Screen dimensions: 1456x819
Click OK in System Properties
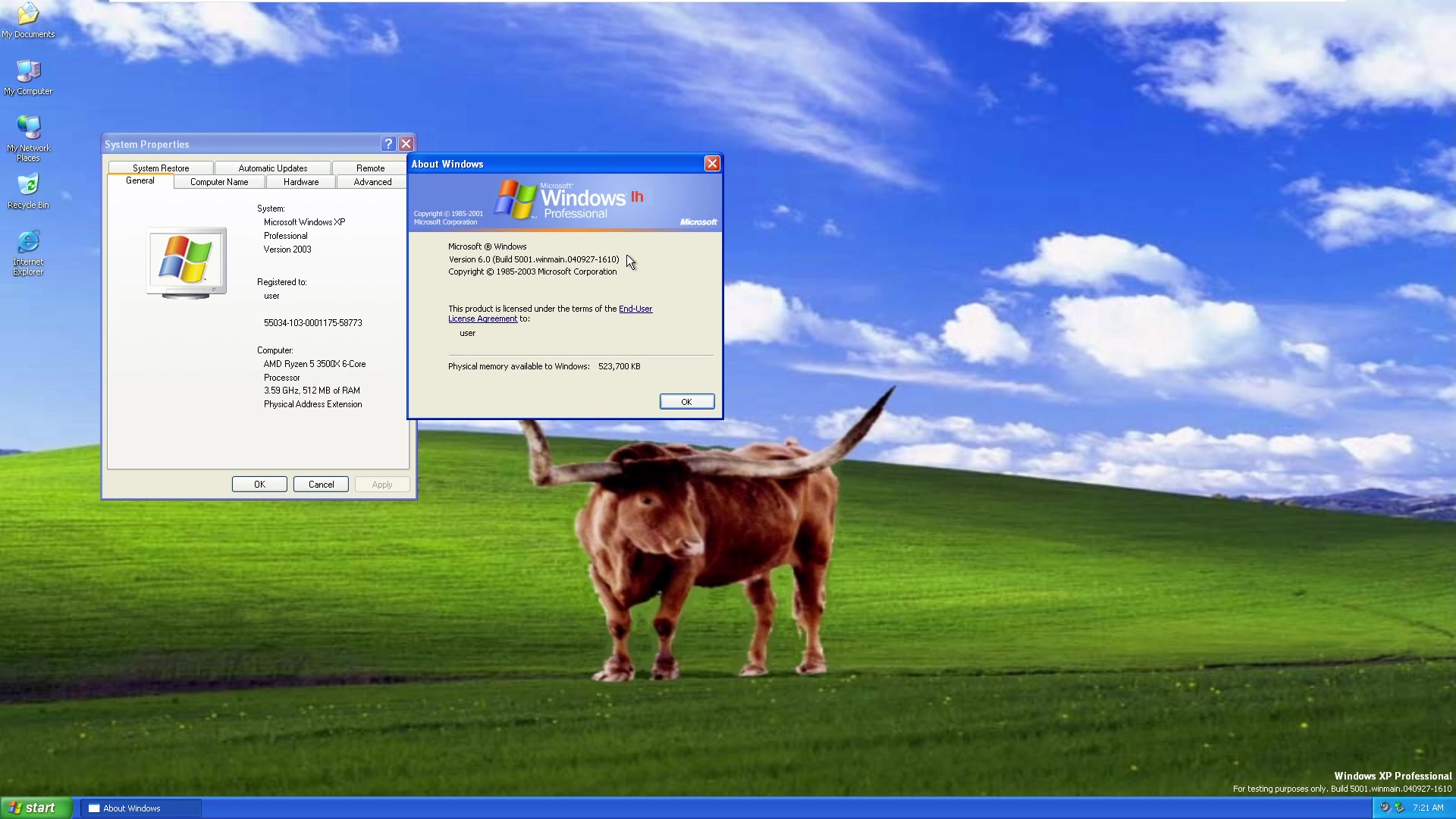tap(259, 485)
